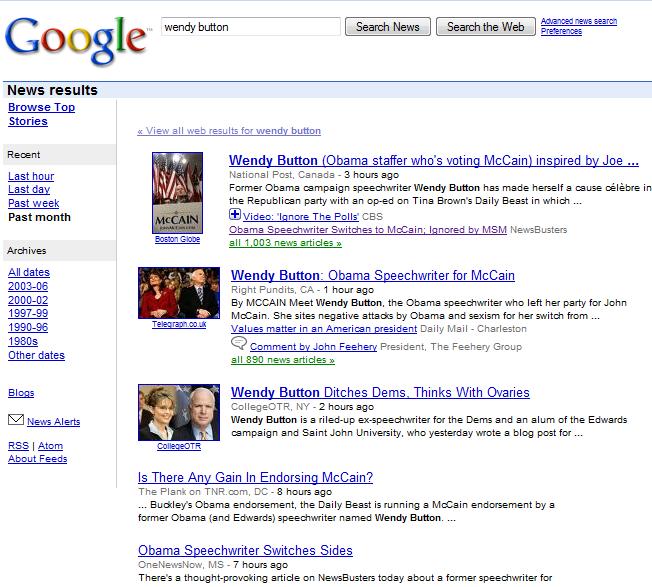Expand all 1,003 news articles
Image resolution: width=652 pixels, height=587 pixels.
point(285,243)
